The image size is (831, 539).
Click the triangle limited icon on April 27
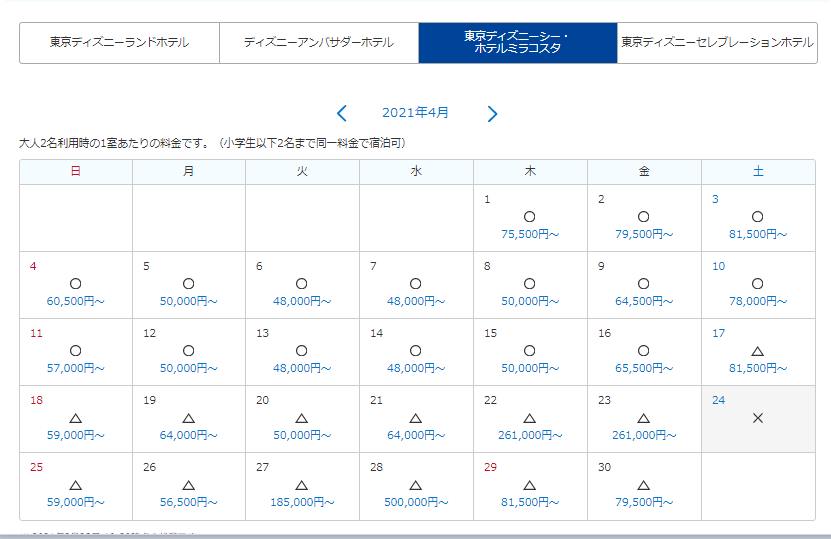[302, 485]
